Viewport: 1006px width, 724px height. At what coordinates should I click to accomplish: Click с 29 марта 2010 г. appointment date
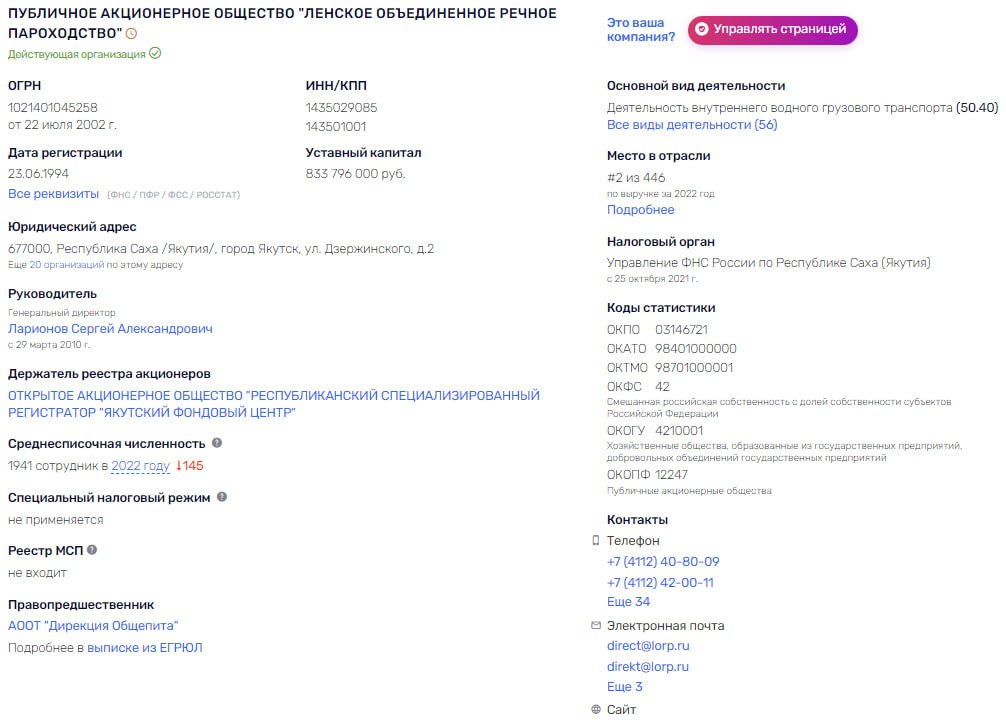(49, 345)
